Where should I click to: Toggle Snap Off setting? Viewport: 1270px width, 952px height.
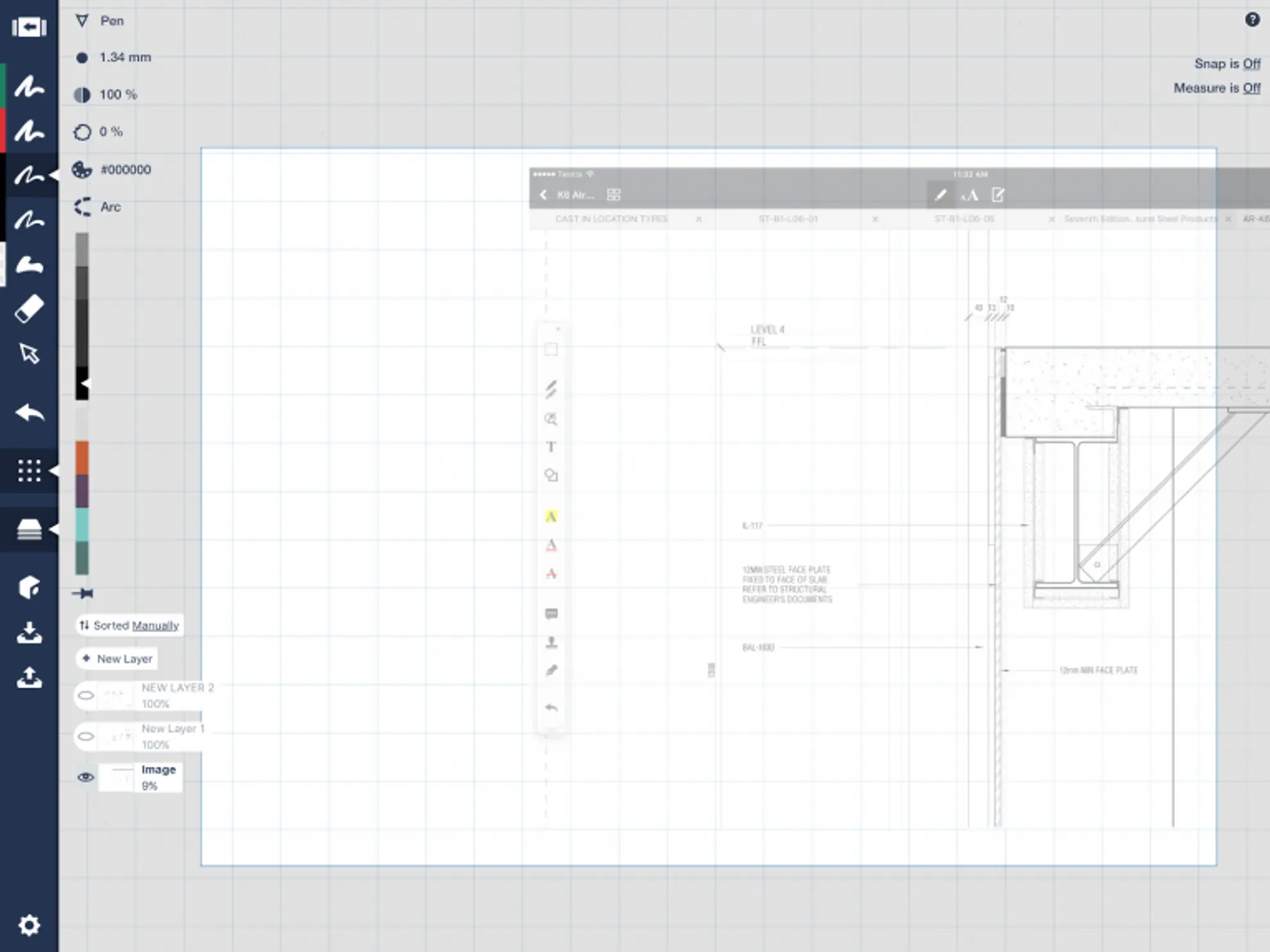click(x=1251, y=63)
